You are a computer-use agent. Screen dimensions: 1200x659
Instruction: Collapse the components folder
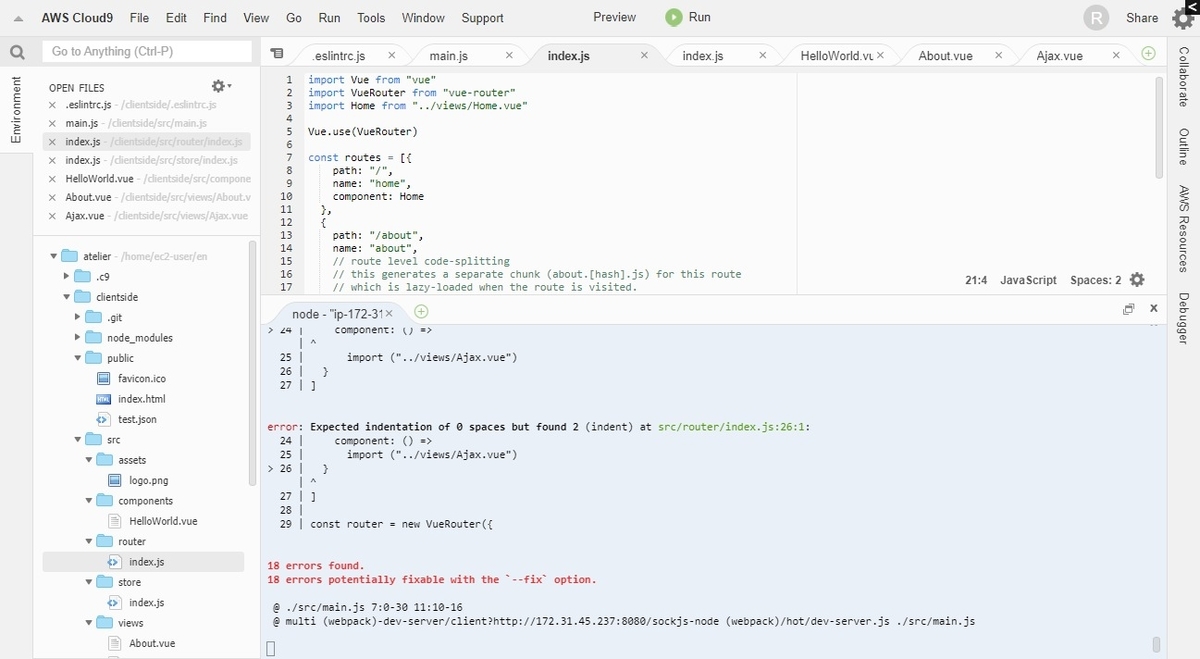pos(89,501)
